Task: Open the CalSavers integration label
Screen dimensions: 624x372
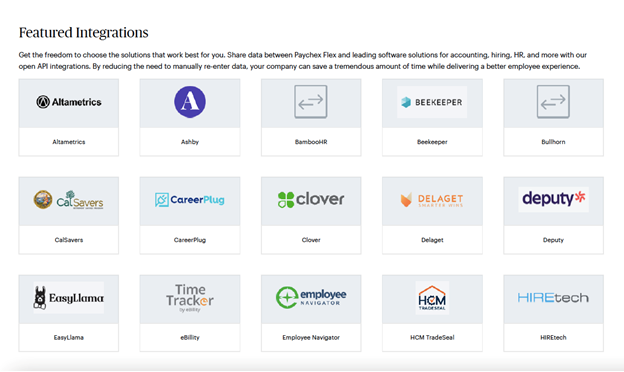Action: click(x=68, y=240)
